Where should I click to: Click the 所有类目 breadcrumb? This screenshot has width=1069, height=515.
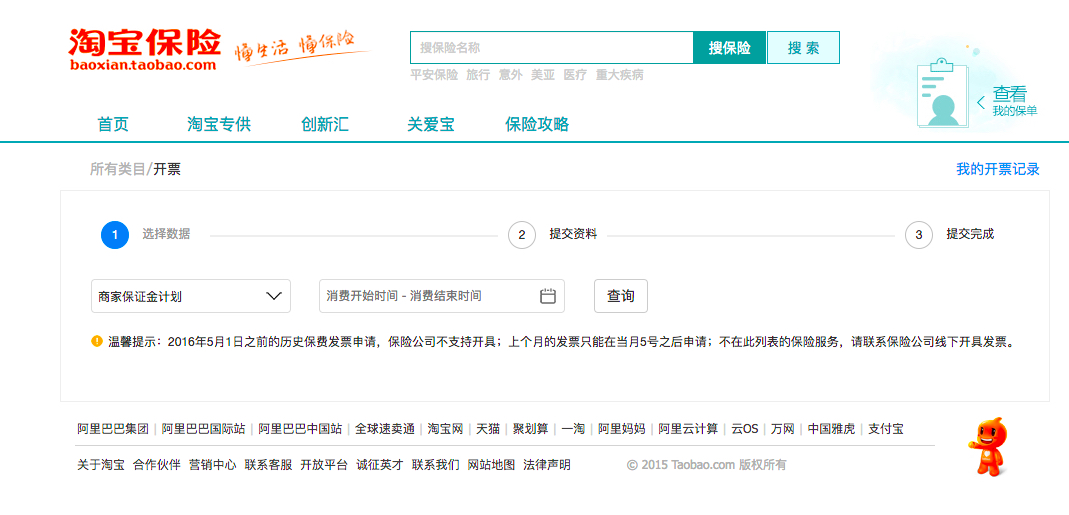click(x=118, y=169)
